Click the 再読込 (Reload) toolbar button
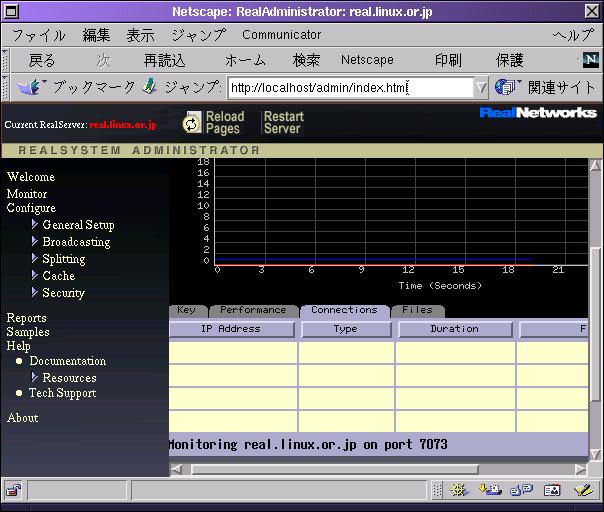The width and height of the screenshot is (604, 512). [164, 60]
